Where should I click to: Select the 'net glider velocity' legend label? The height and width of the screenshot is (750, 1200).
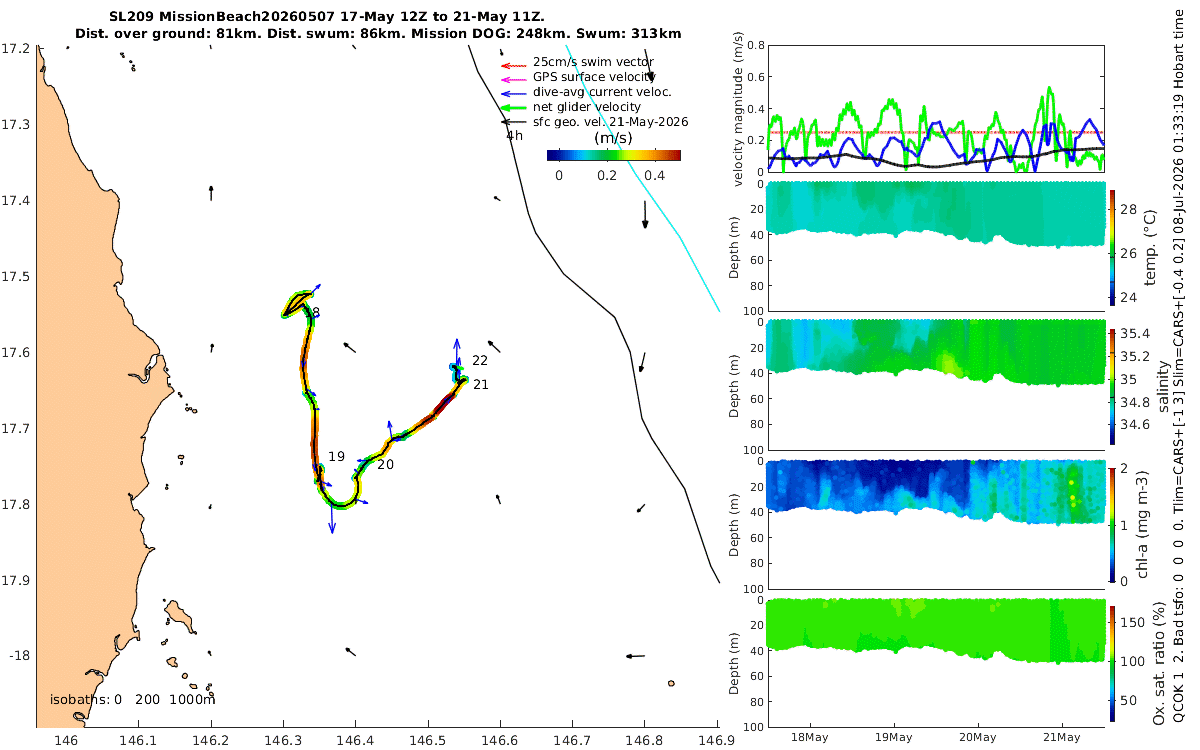[587, 107]
